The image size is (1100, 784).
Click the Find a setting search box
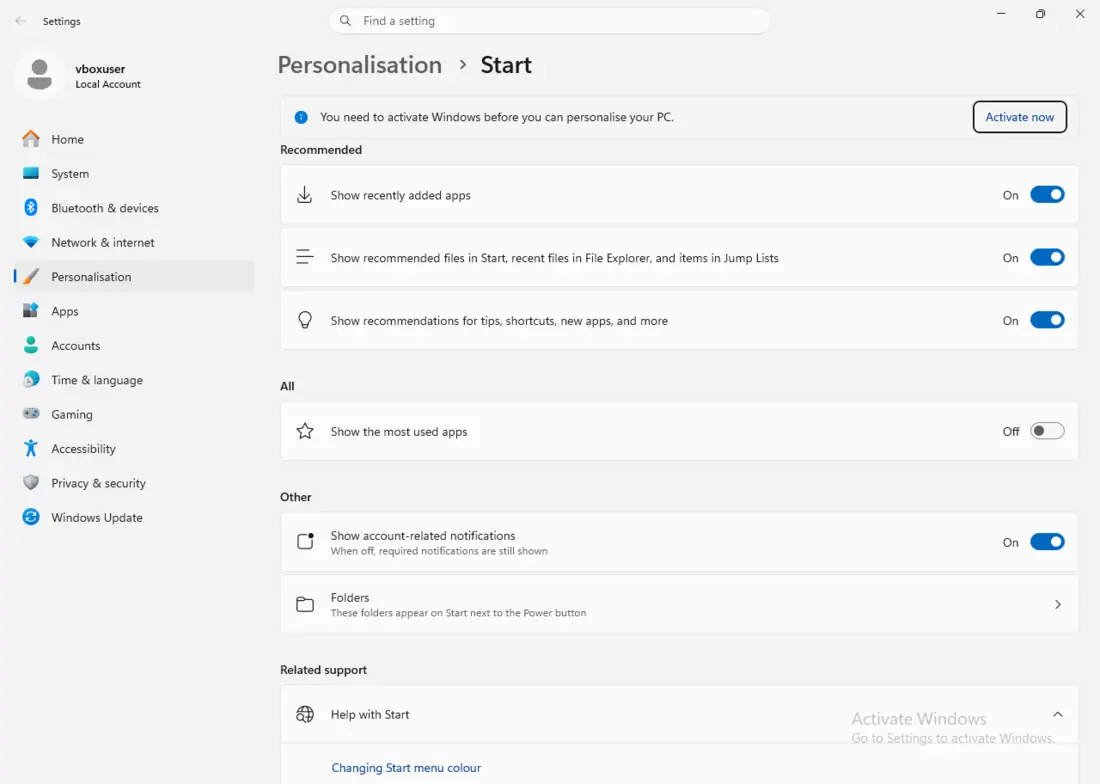[549, 21]
